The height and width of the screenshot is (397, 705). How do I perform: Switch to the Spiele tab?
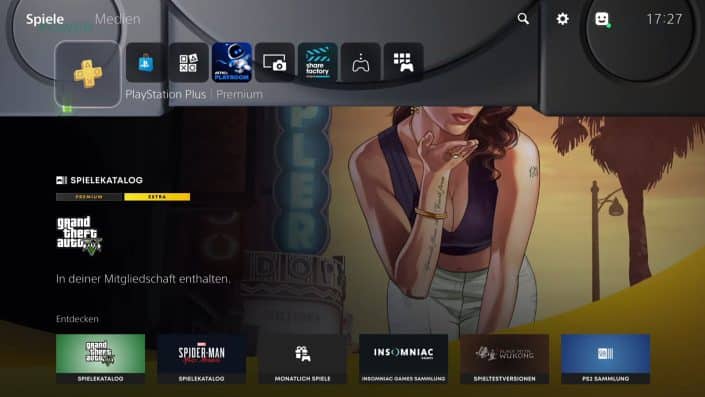[x=45, y=19]
